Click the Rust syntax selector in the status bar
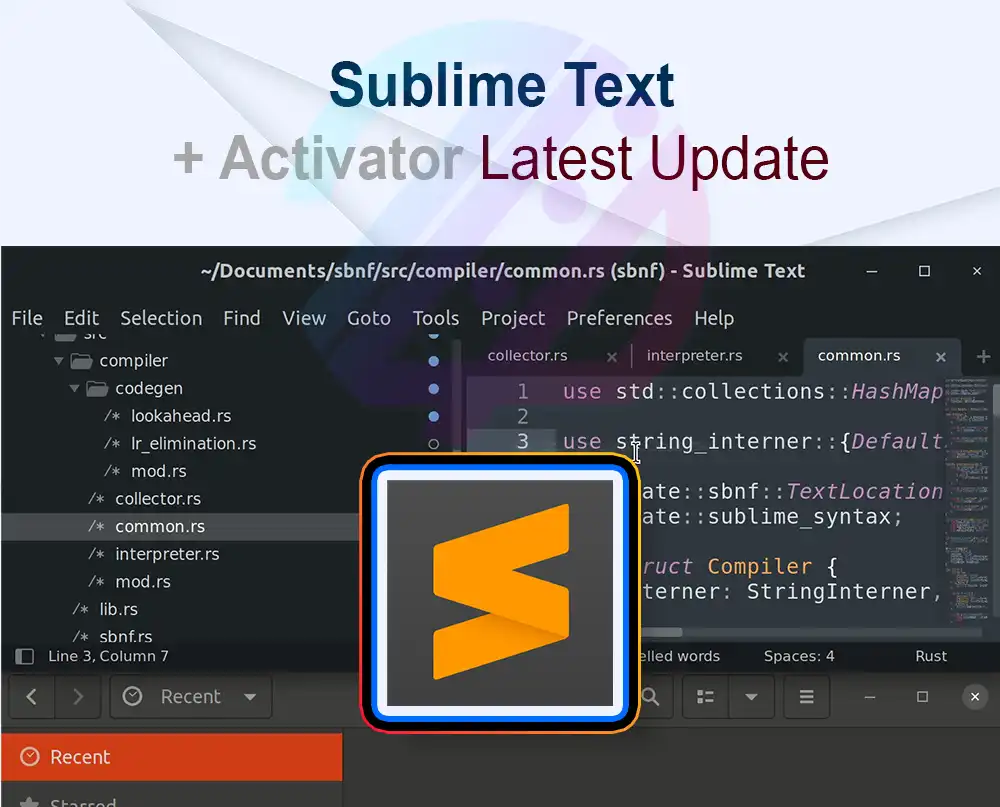 tap(930, 656)
